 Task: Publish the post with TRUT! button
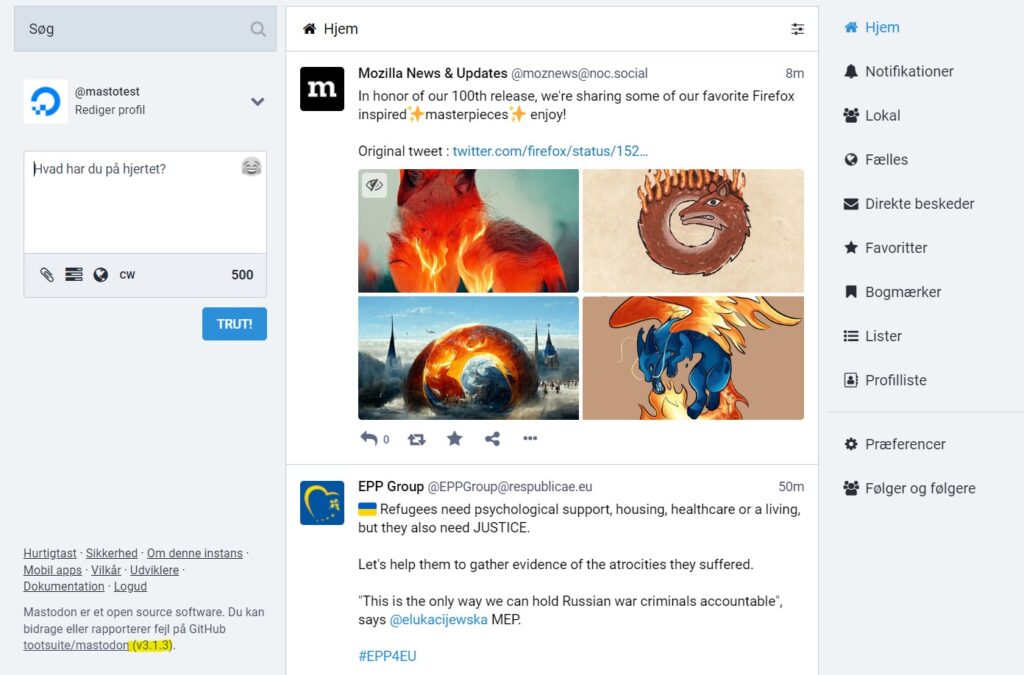(234, 324)
